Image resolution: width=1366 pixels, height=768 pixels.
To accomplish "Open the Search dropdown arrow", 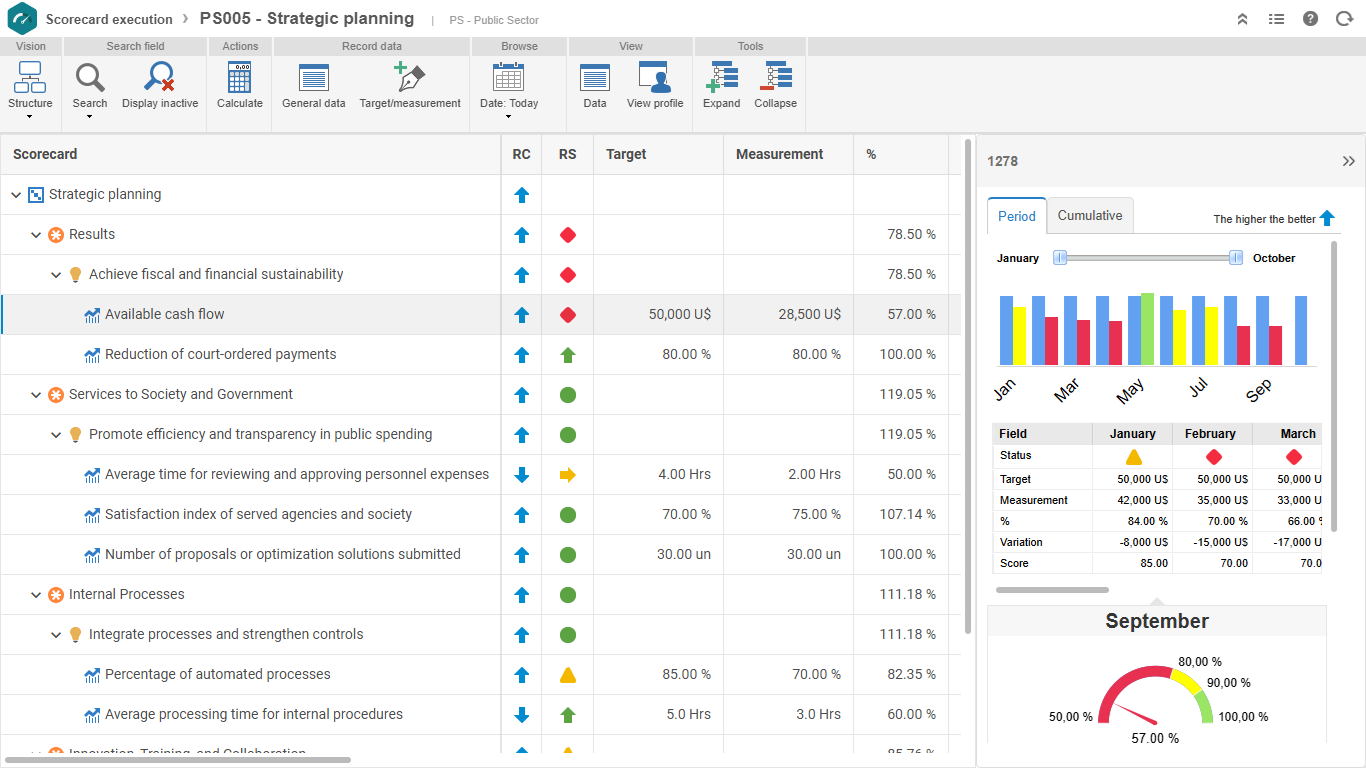I will [90, 117].
